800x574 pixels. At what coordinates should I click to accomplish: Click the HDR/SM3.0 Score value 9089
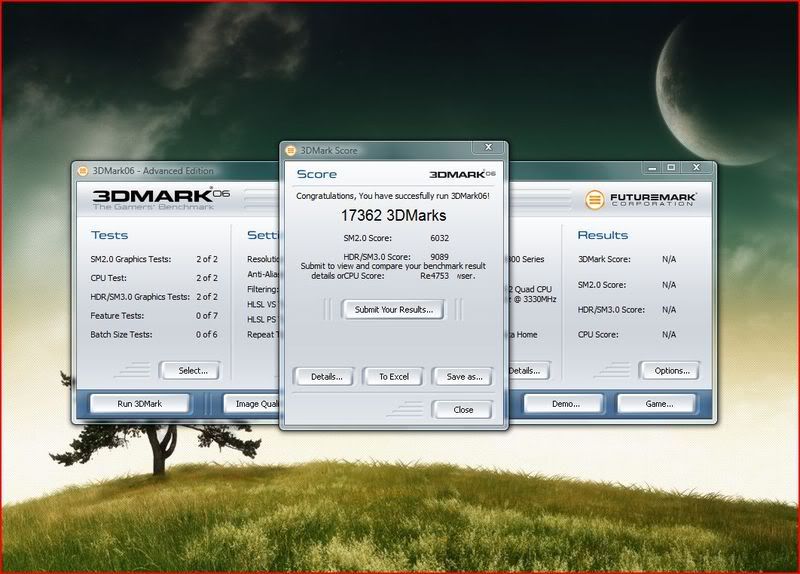tap(439, 257)
